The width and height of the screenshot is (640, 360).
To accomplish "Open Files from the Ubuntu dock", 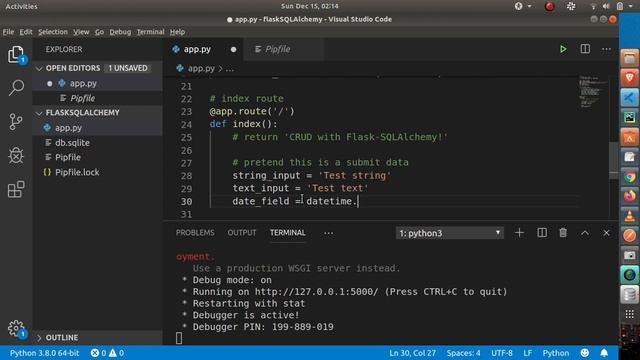I will tap(629, 58).
